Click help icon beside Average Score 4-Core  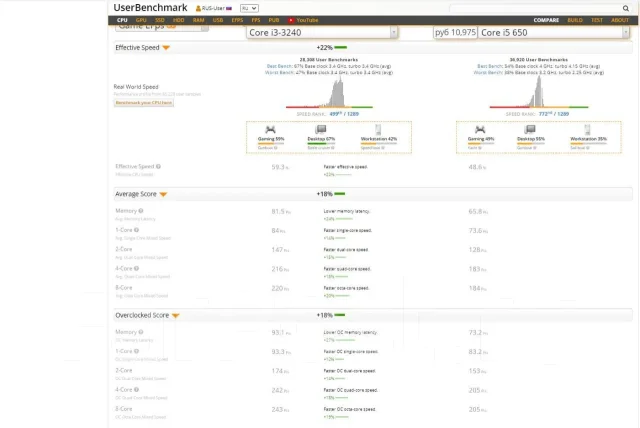[x=136, y=268]
